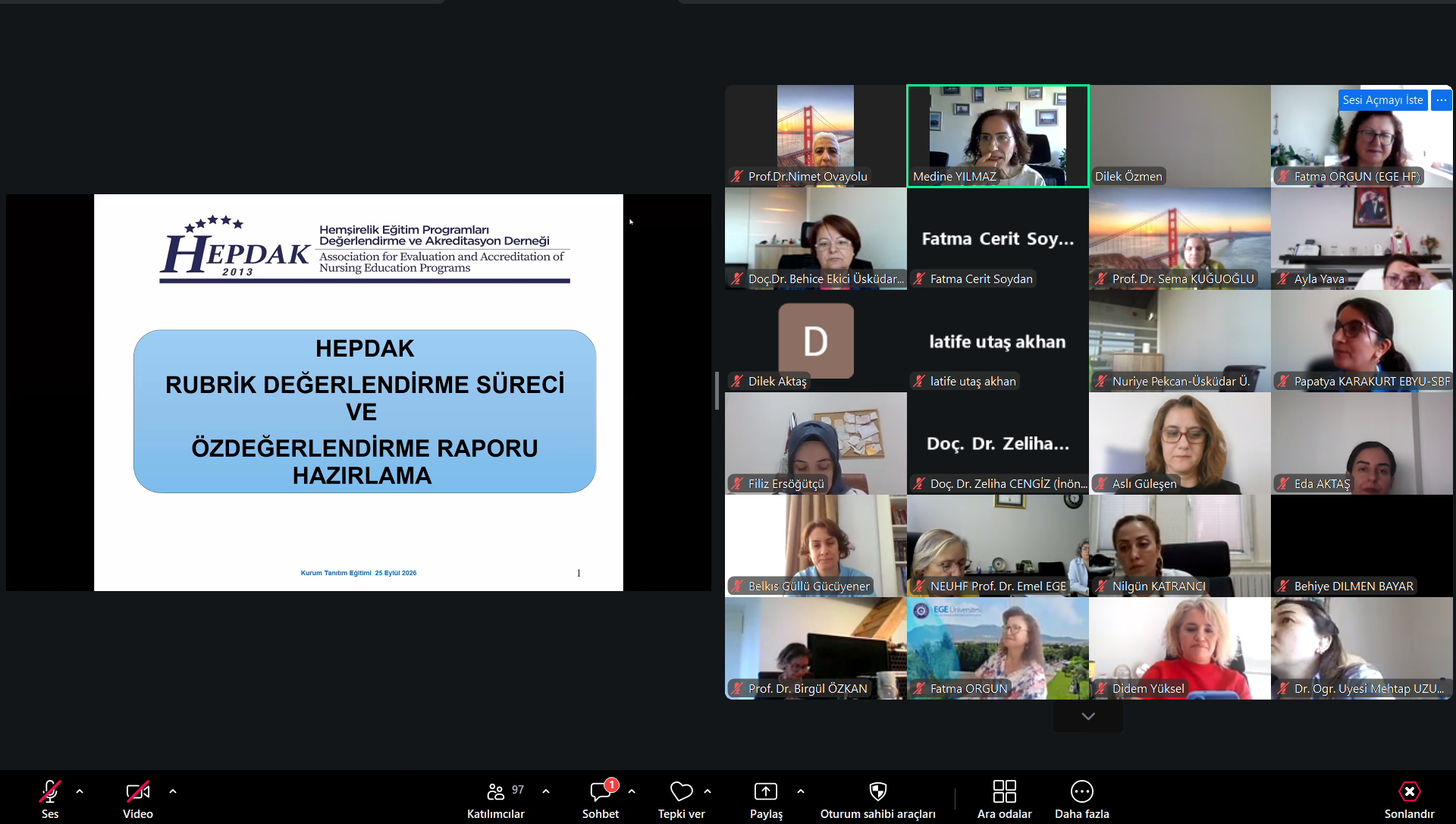Click divider handle between slide and gallery
Viewport: 1456px width, 824px height.
[717, 391]
